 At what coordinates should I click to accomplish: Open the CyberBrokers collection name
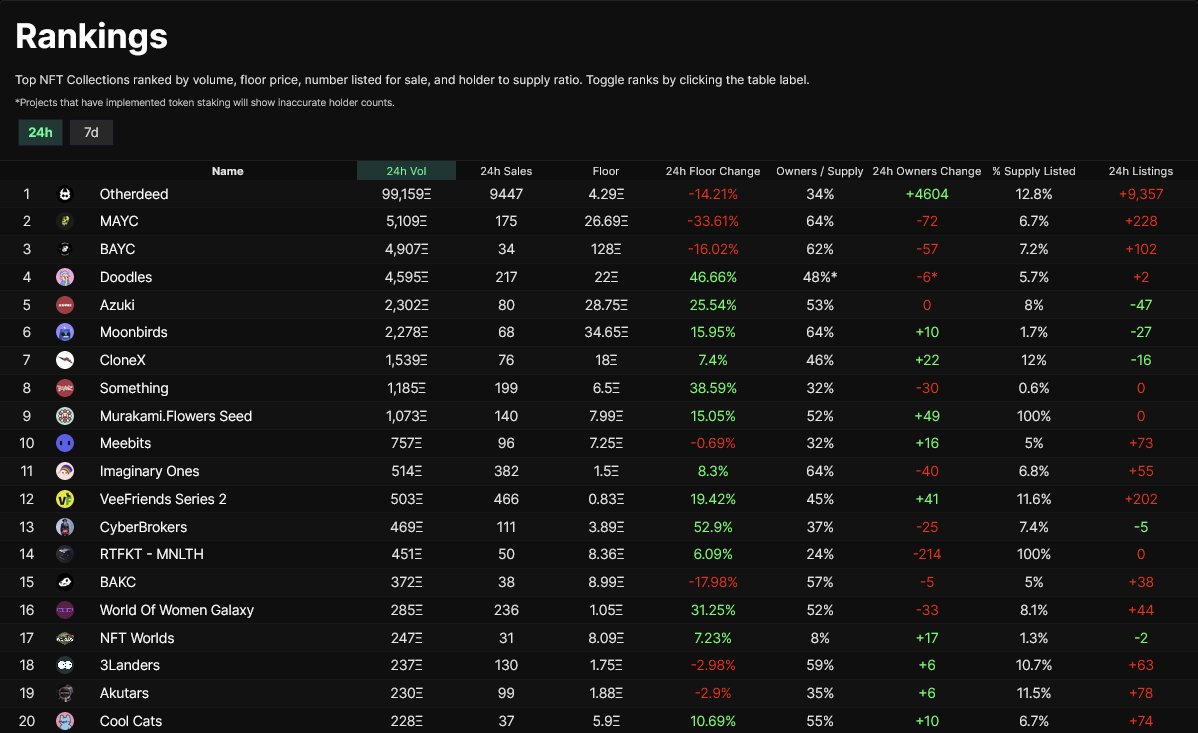click(143, 527)
